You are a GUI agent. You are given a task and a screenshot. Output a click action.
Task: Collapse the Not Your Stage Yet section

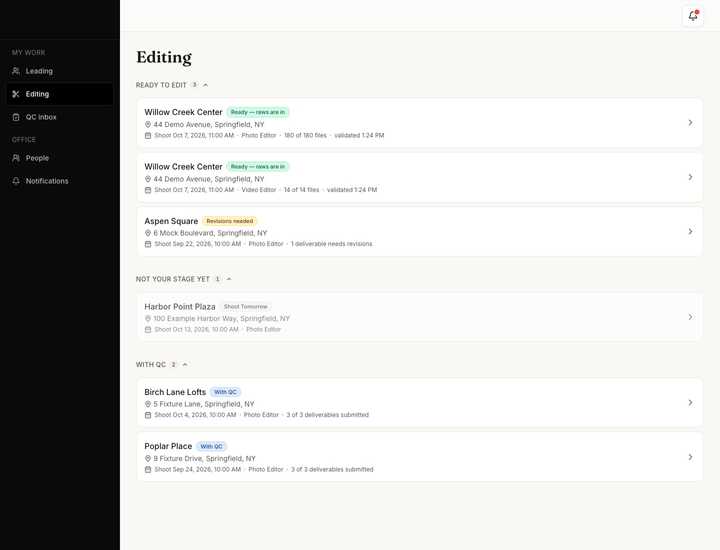229,279
